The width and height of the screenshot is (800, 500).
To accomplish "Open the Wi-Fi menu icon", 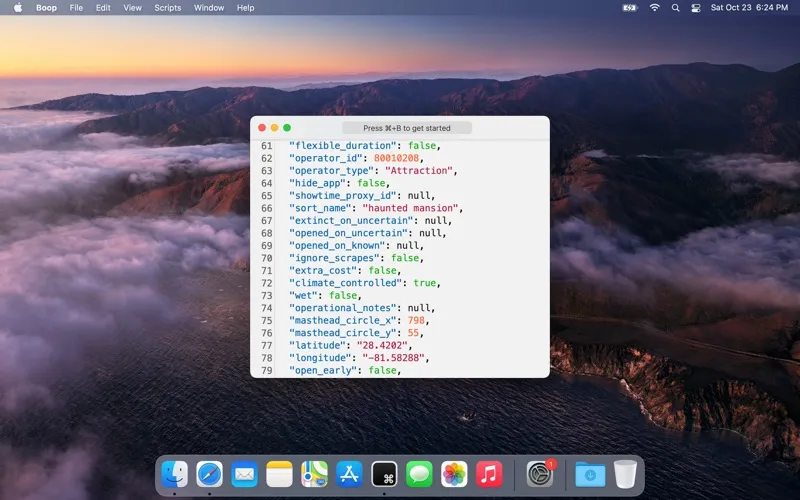I will tap(655, 8).
